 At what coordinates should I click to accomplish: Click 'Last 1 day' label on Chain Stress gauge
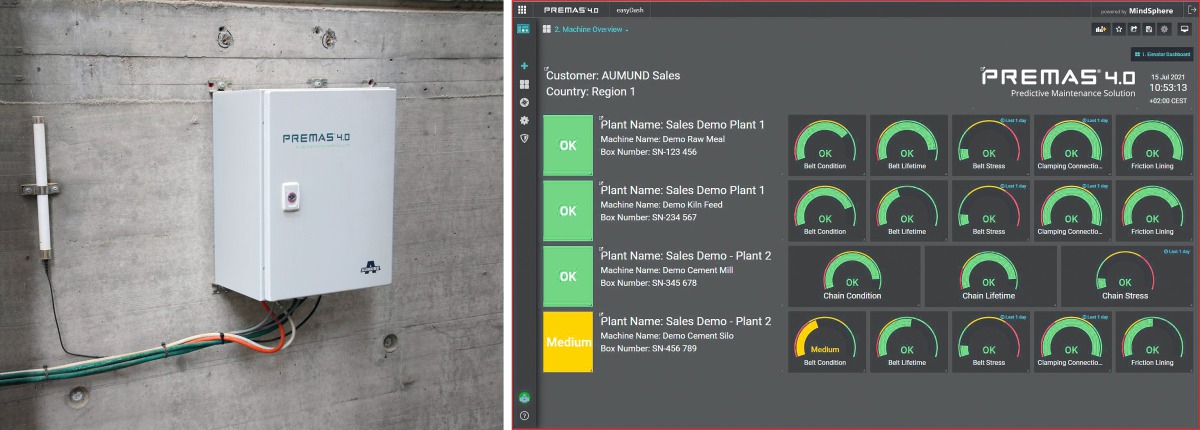click(x=1176, y=251)
